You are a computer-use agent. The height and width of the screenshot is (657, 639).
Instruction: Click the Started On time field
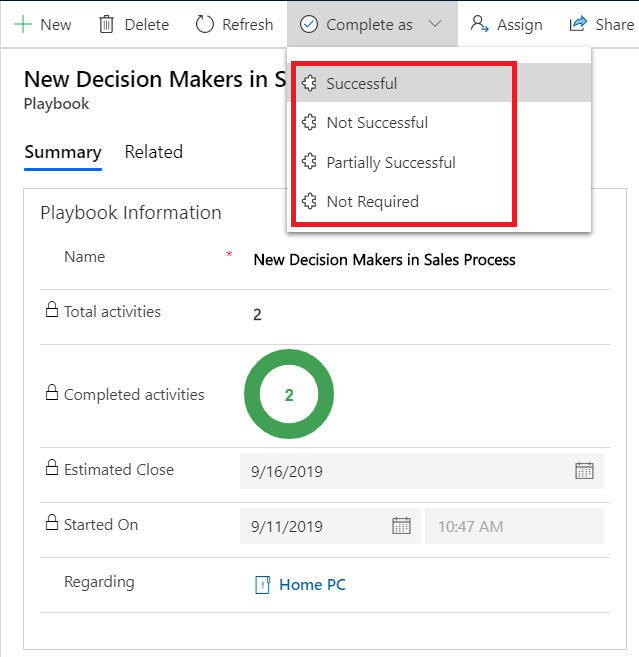coord(514,526)
